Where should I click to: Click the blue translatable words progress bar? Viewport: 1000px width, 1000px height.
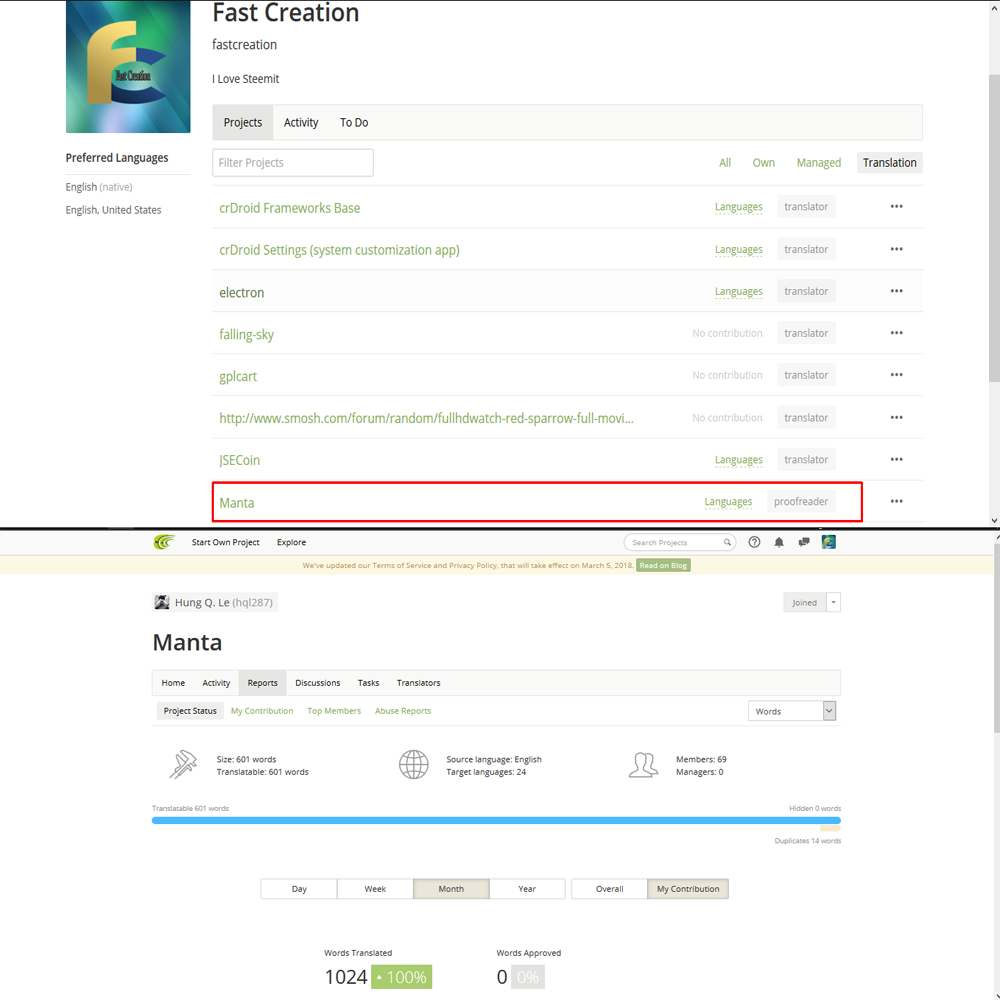coord(496,821)
